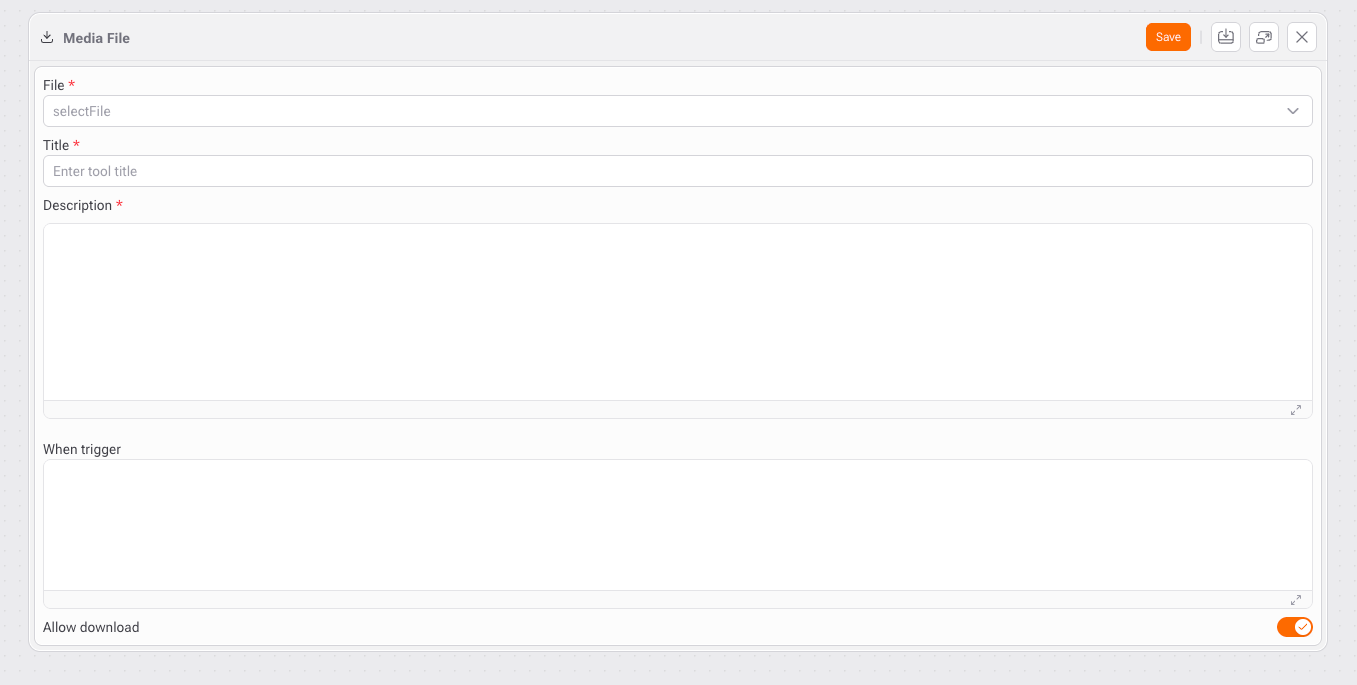Click the pop-out window icon button
Screen dimensions: 1357x685
coord(1264,37)
